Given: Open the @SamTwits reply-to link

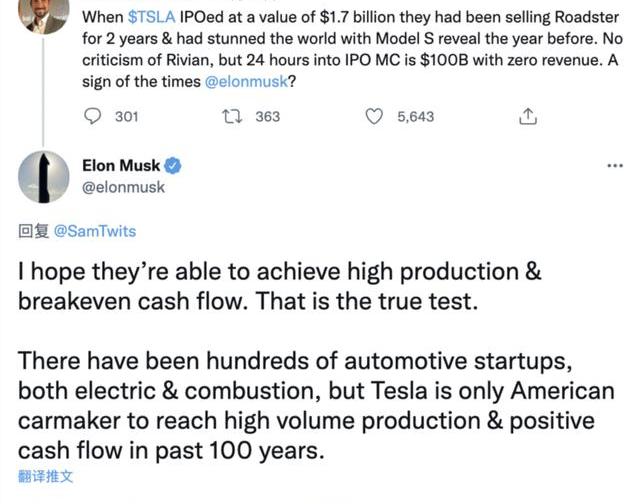Looking at the screenshot, I should click(95, 231).
